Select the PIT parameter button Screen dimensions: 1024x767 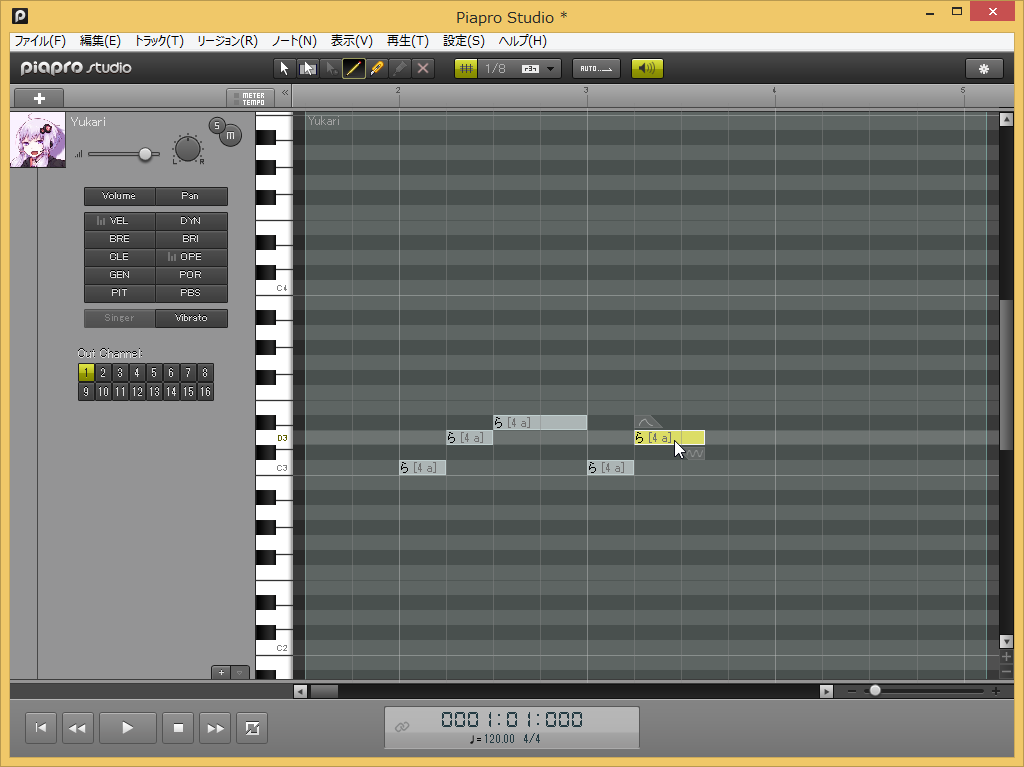point(120,293)
